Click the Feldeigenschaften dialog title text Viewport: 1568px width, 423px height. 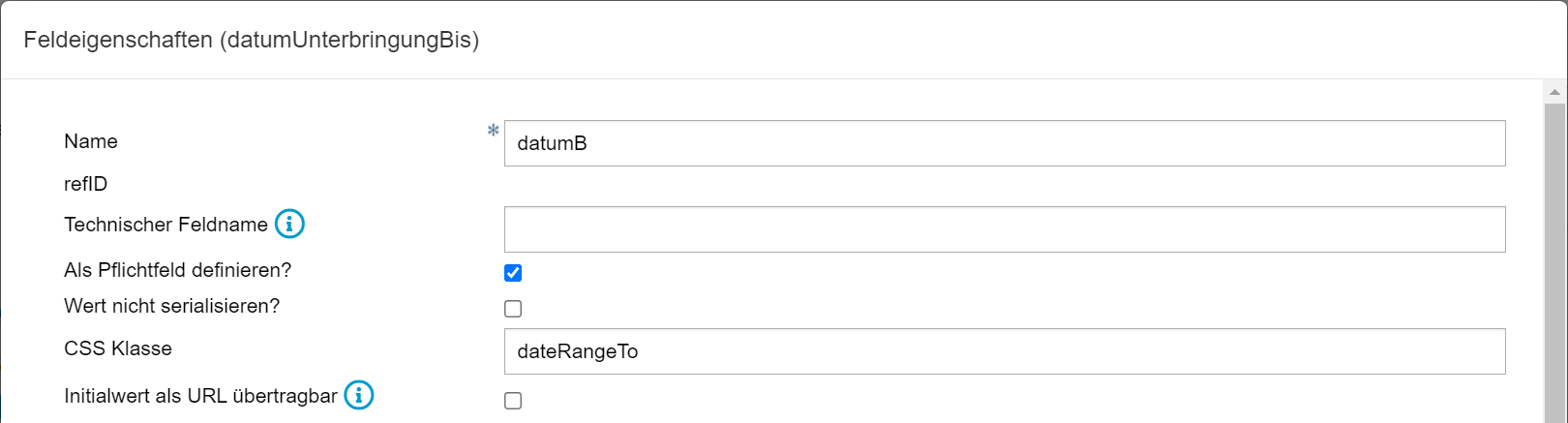click(x=252, y=40)
